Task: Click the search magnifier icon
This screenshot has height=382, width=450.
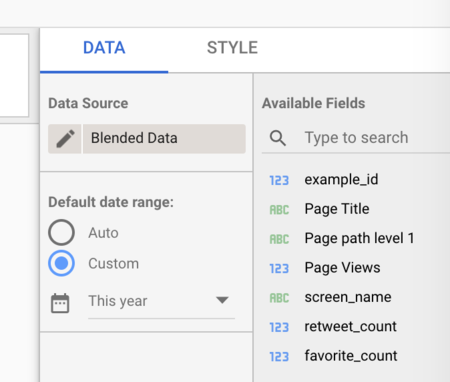Action: point(278,138)
